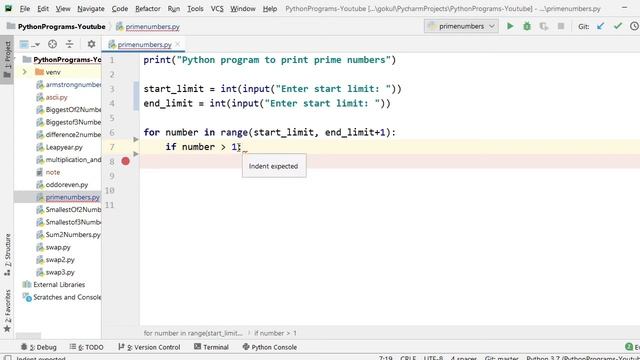Click the stop process square icon
This screenshot has height=360, width=640.
561,26
